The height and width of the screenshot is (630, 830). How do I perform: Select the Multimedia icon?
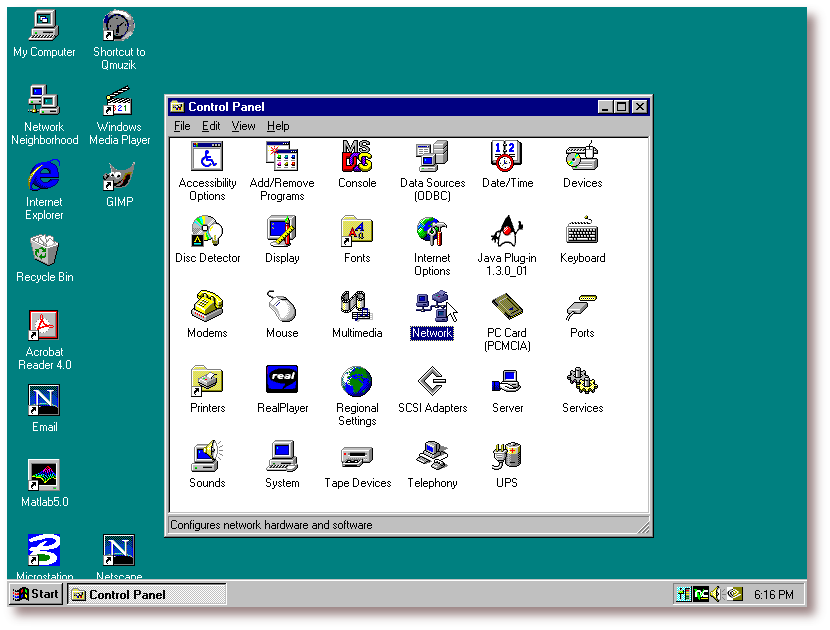[357, 307]
